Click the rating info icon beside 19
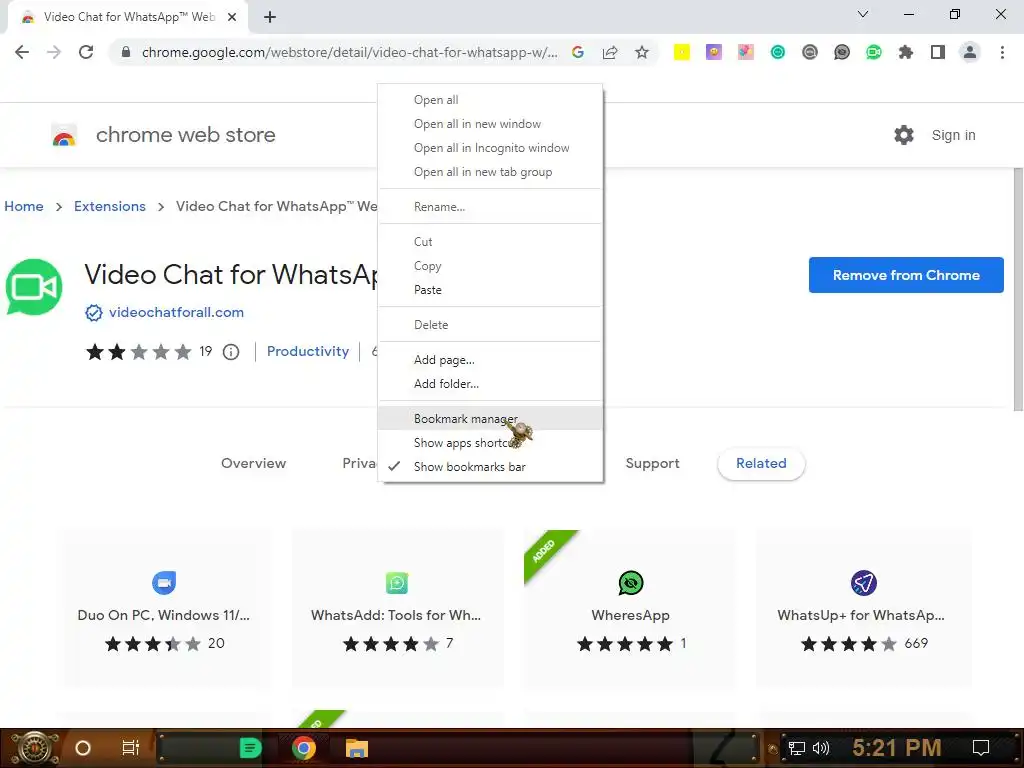1024x768 pixels. [x=231, y=352]
